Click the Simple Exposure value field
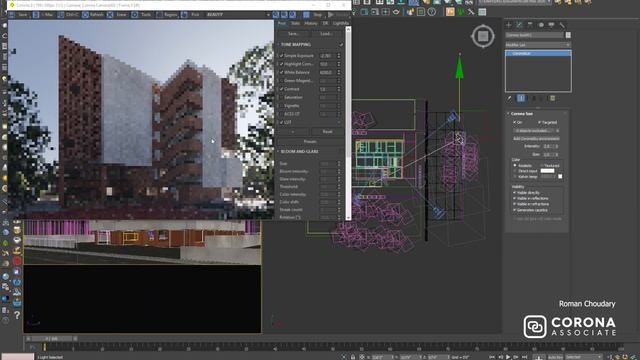This screenshot has height=360, width=640. pos(327,56)
